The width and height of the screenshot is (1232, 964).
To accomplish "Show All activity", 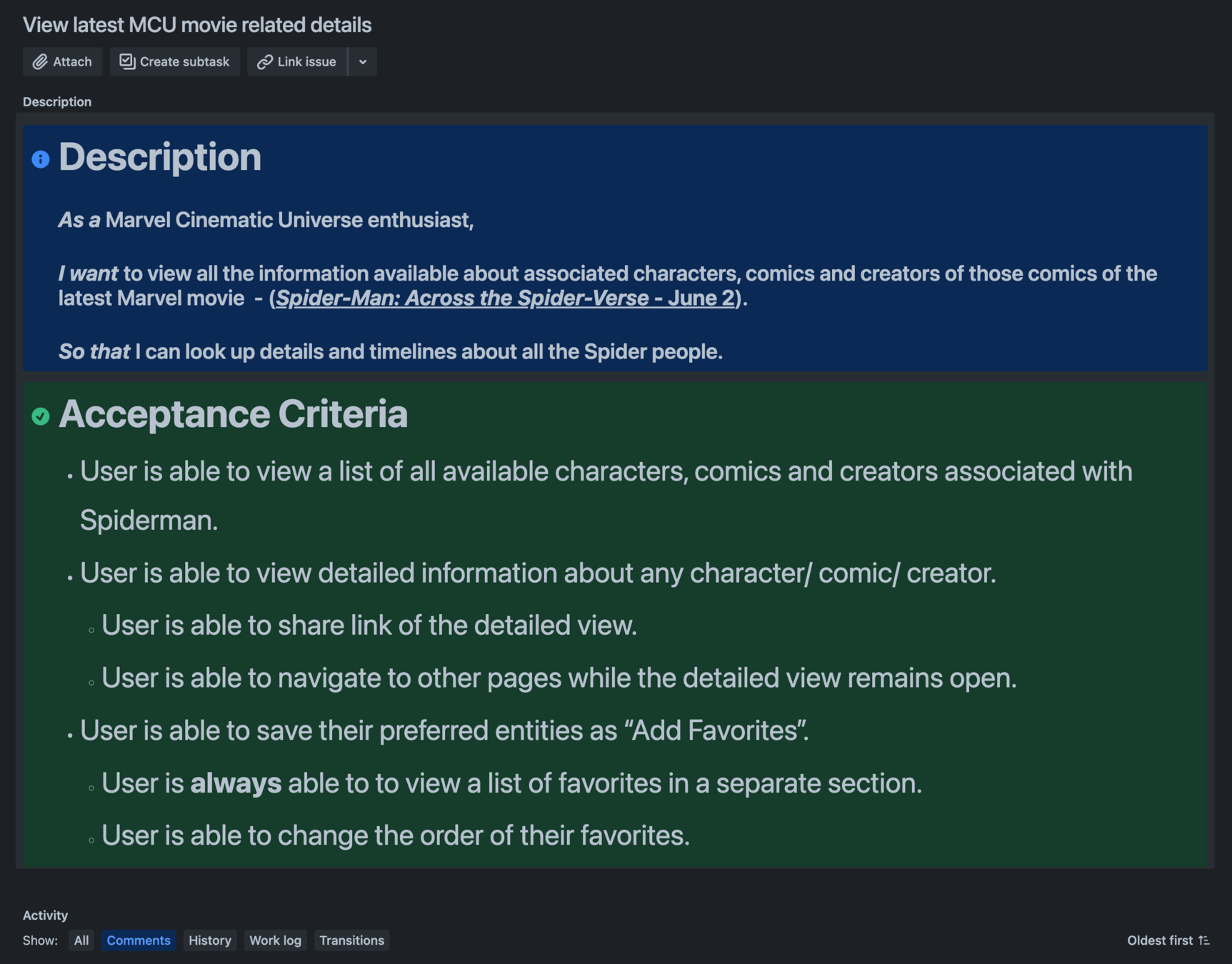I will point(81,940).
